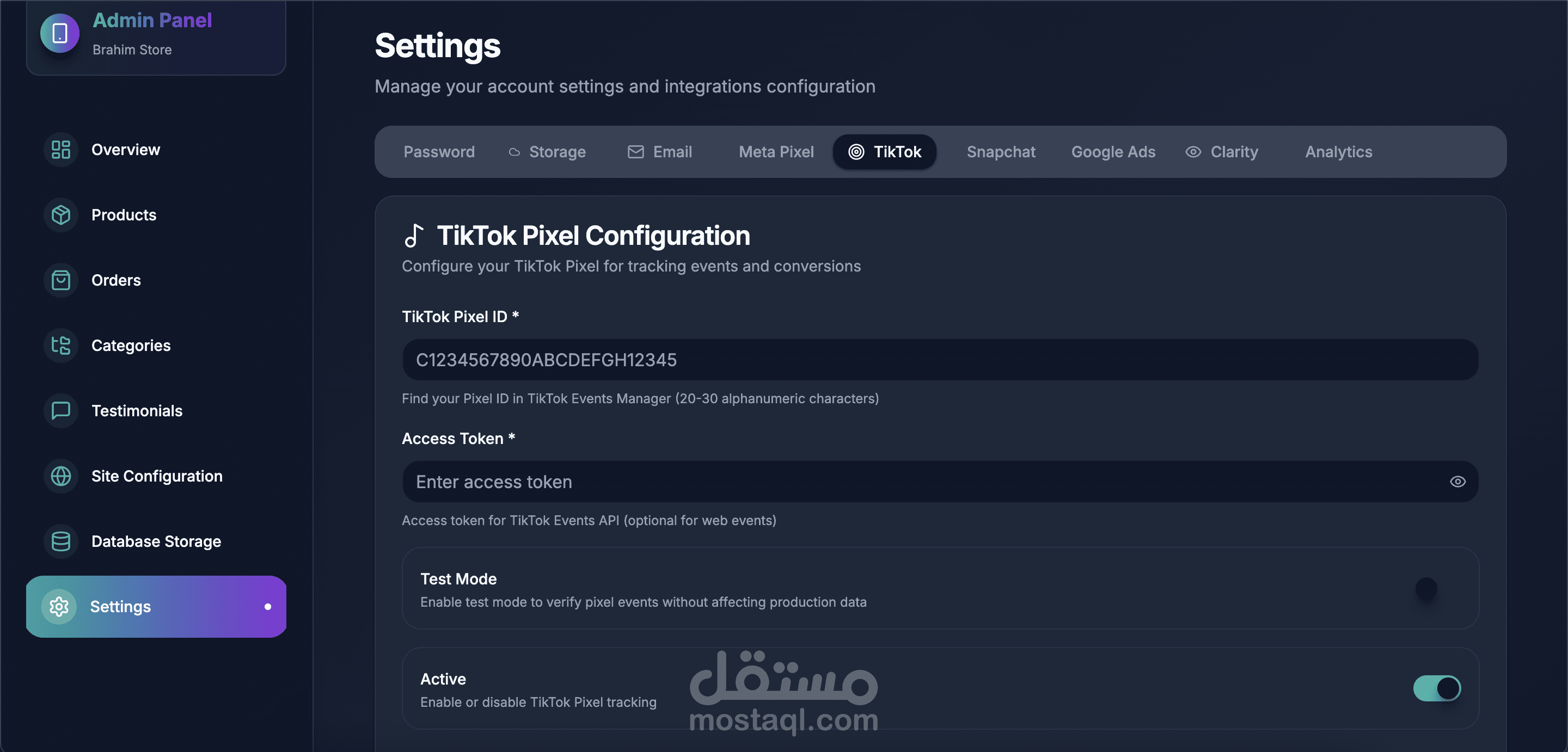The height and width of the screenshot is (752, 1568).
Task: Click the Categories tree icon
Action: click(61, 346)
